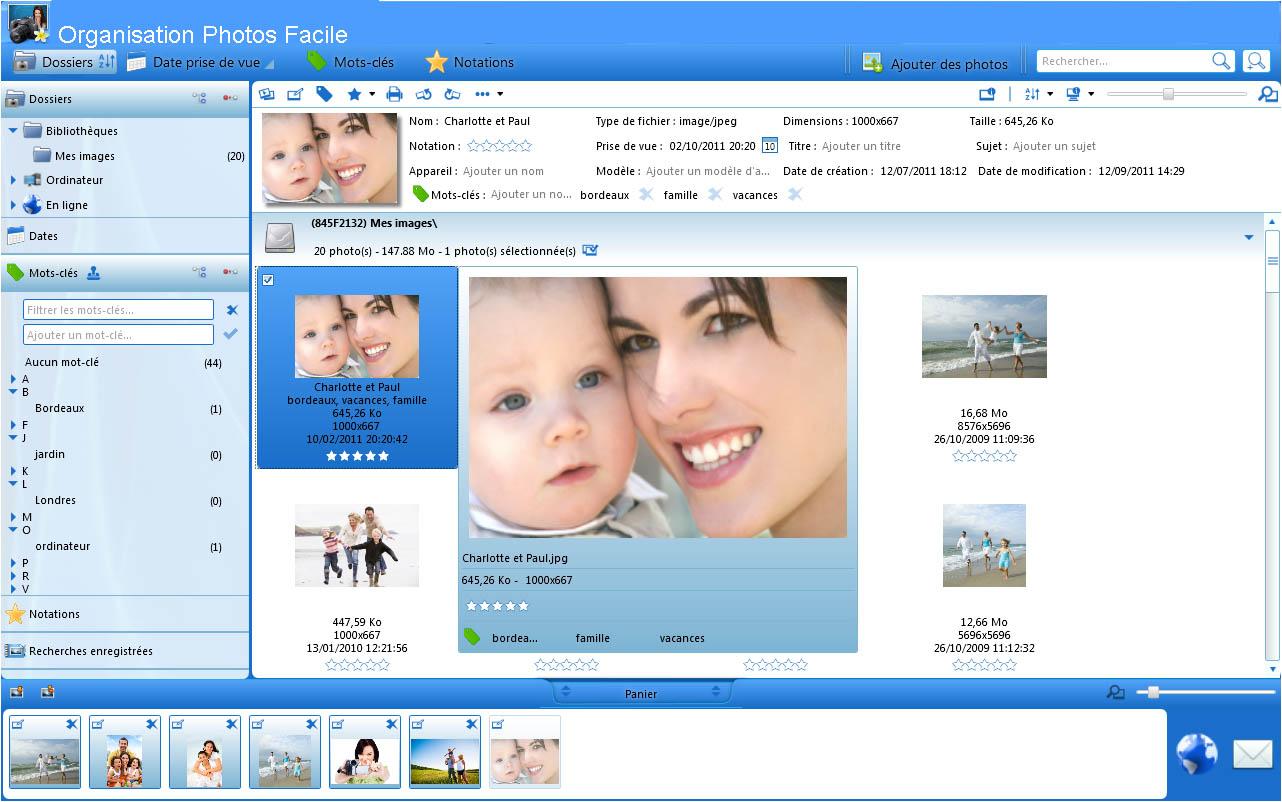Click the tree icon in Mots-clés header
This screenshot has width=1282, height=802.
199,272
